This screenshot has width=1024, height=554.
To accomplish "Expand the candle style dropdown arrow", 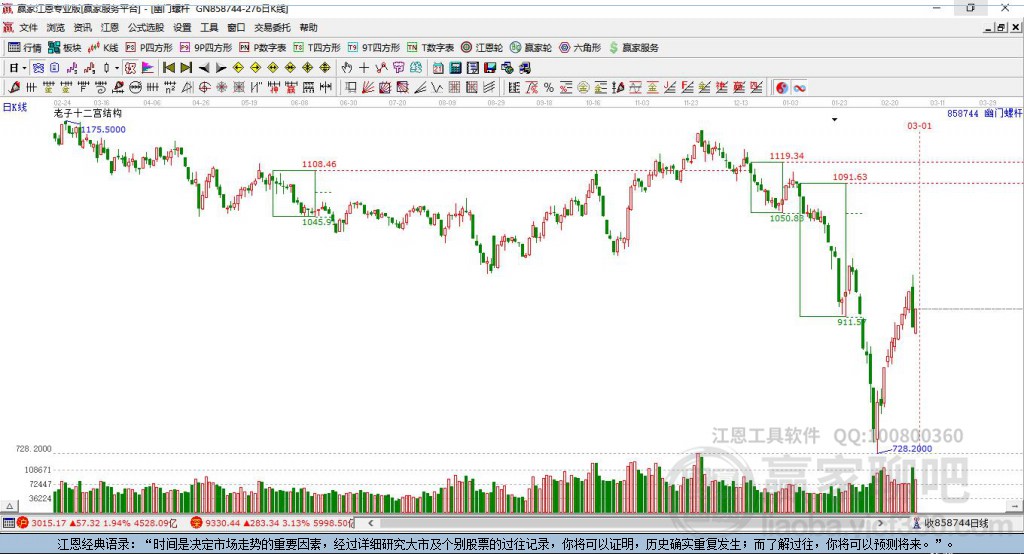I will click(117, 68).
